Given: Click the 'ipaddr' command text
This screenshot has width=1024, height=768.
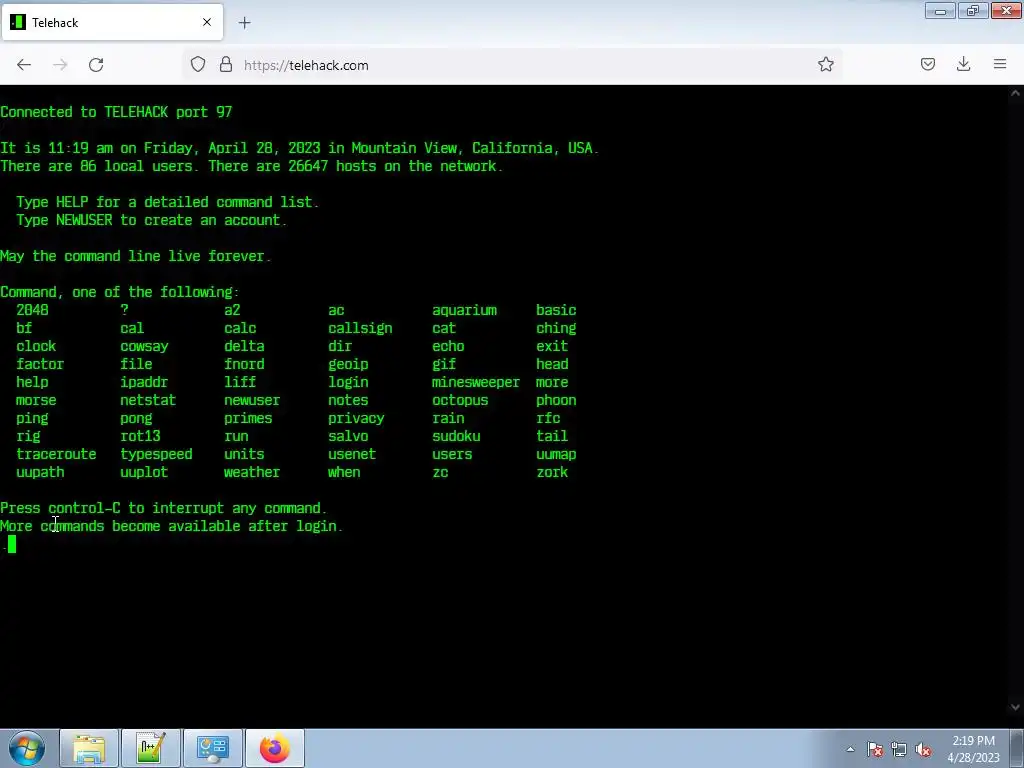Looking at the screenshot, I should coord(144,382).
